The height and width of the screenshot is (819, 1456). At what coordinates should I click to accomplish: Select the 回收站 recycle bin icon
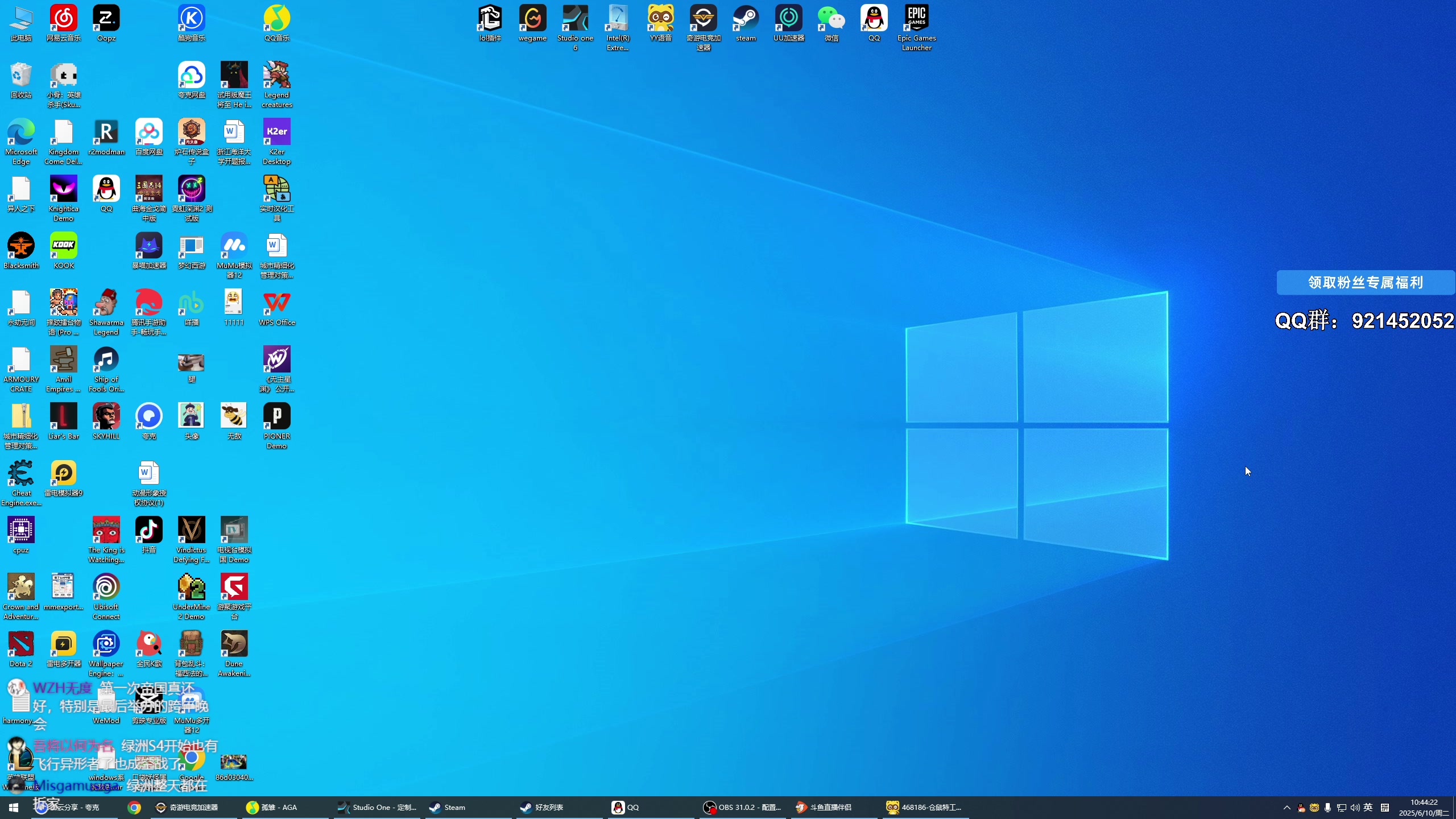tap(21, 81)
